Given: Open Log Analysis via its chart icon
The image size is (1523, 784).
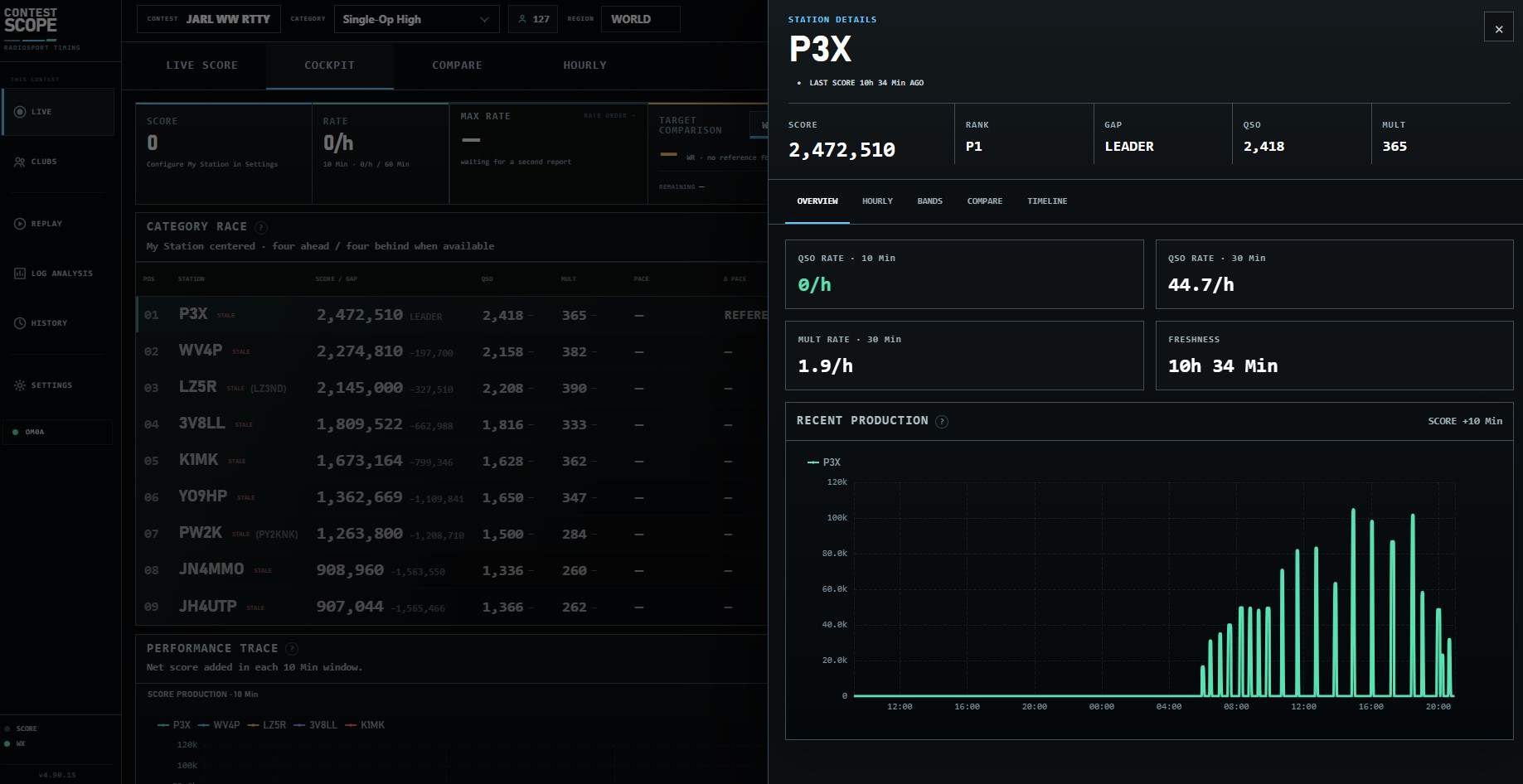Looking at the screenshot, I should [20, 273].
